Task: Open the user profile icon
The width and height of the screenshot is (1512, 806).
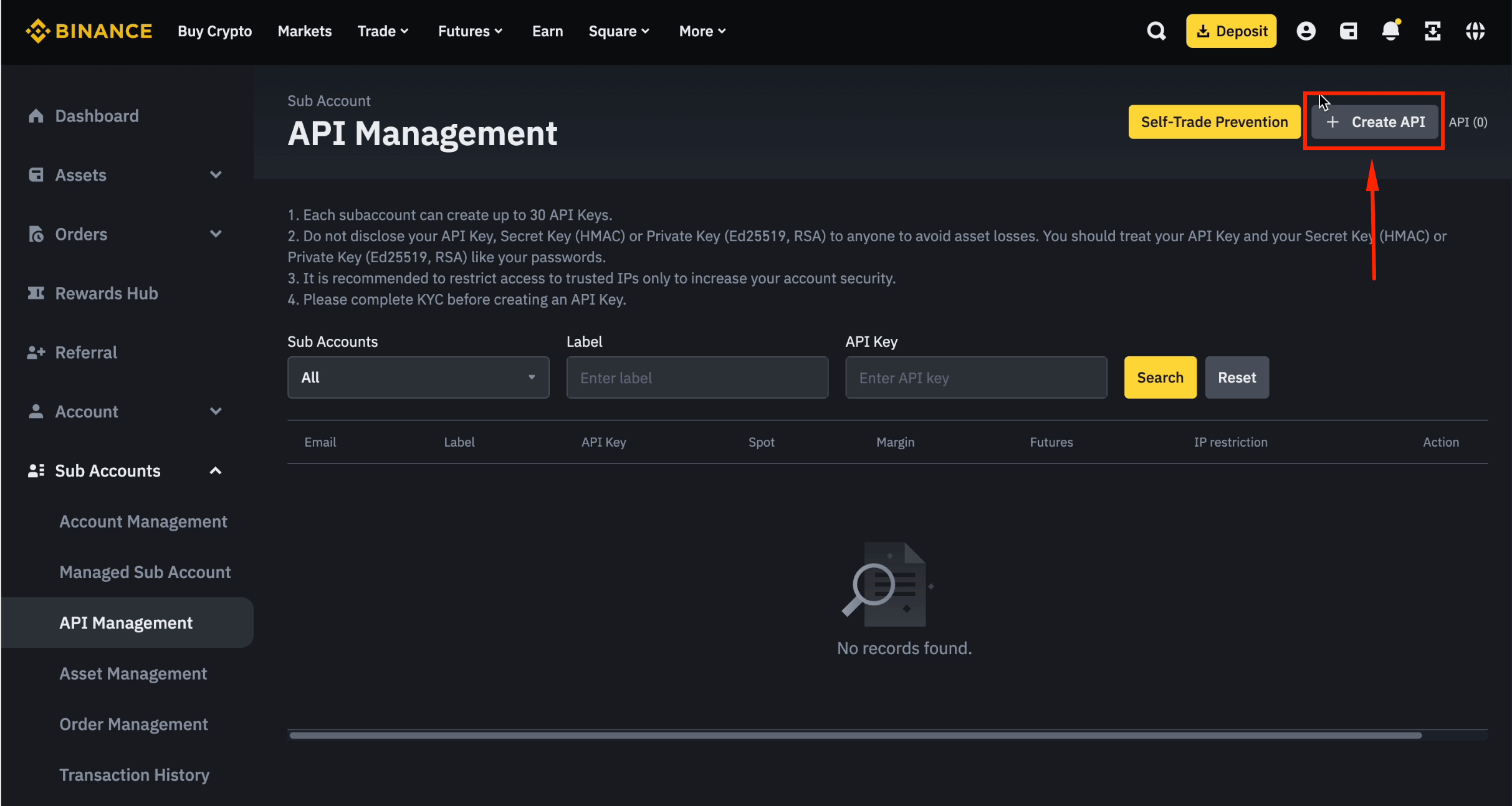Action: [x=1306, y=31]
